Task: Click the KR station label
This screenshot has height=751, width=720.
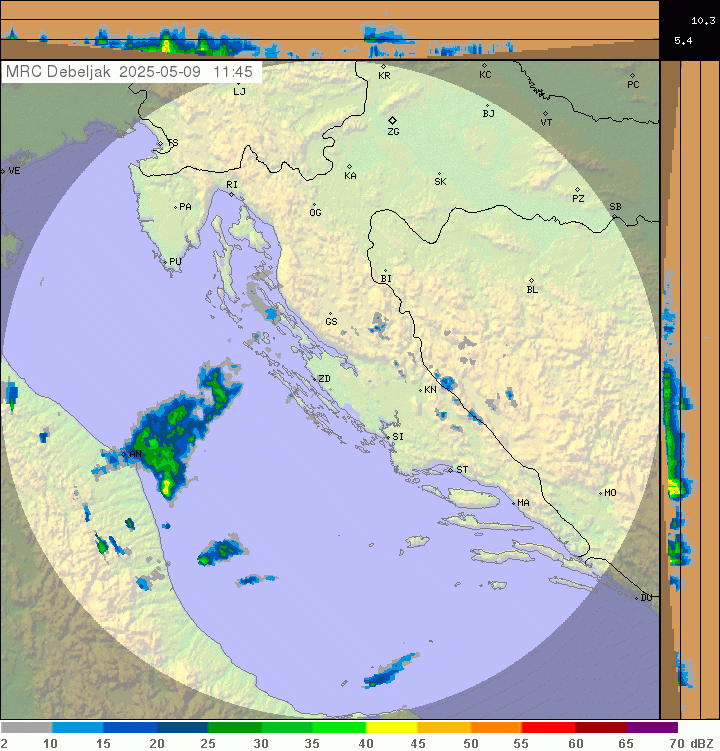Action: [x=384, y=76]
